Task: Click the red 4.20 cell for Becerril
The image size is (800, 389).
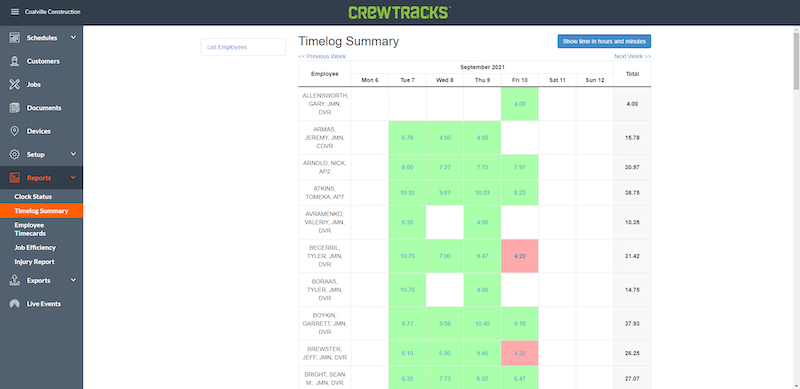Action: pyautogui.click(x=519, y=256)
